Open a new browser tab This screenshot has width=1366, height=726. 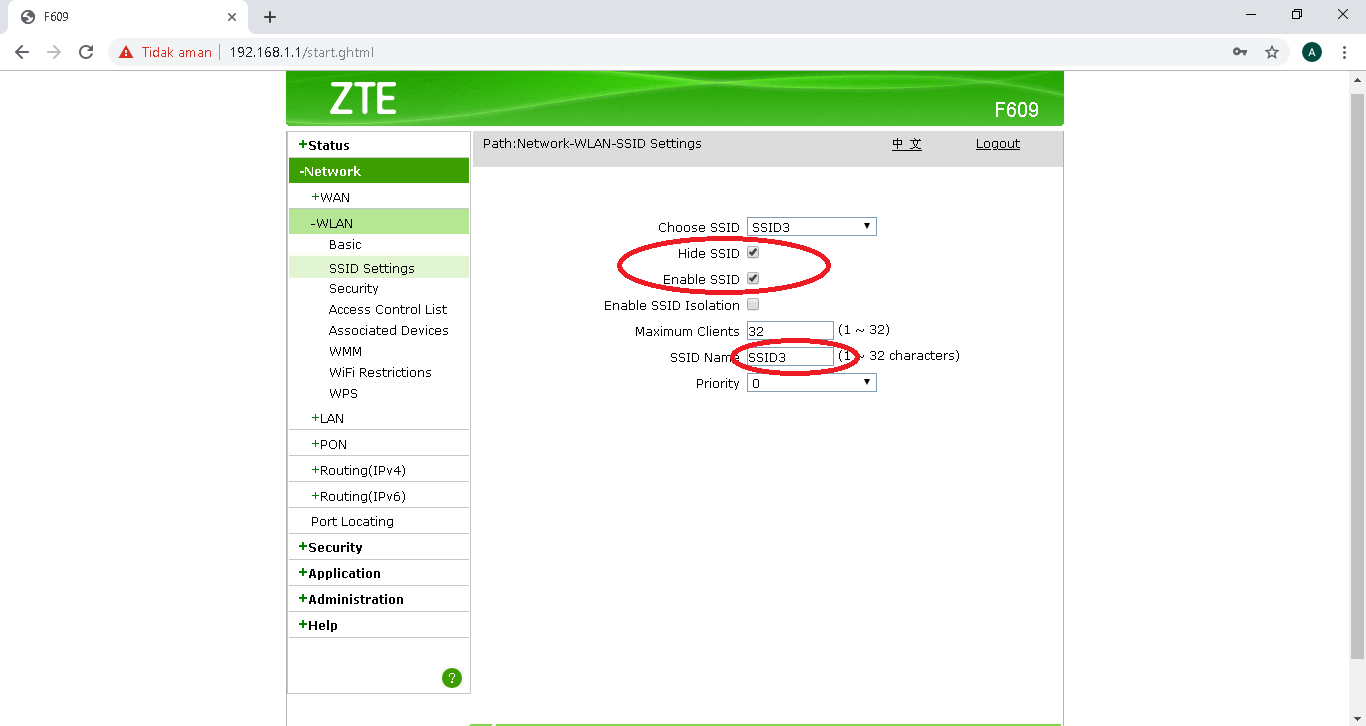coord(270,17)
